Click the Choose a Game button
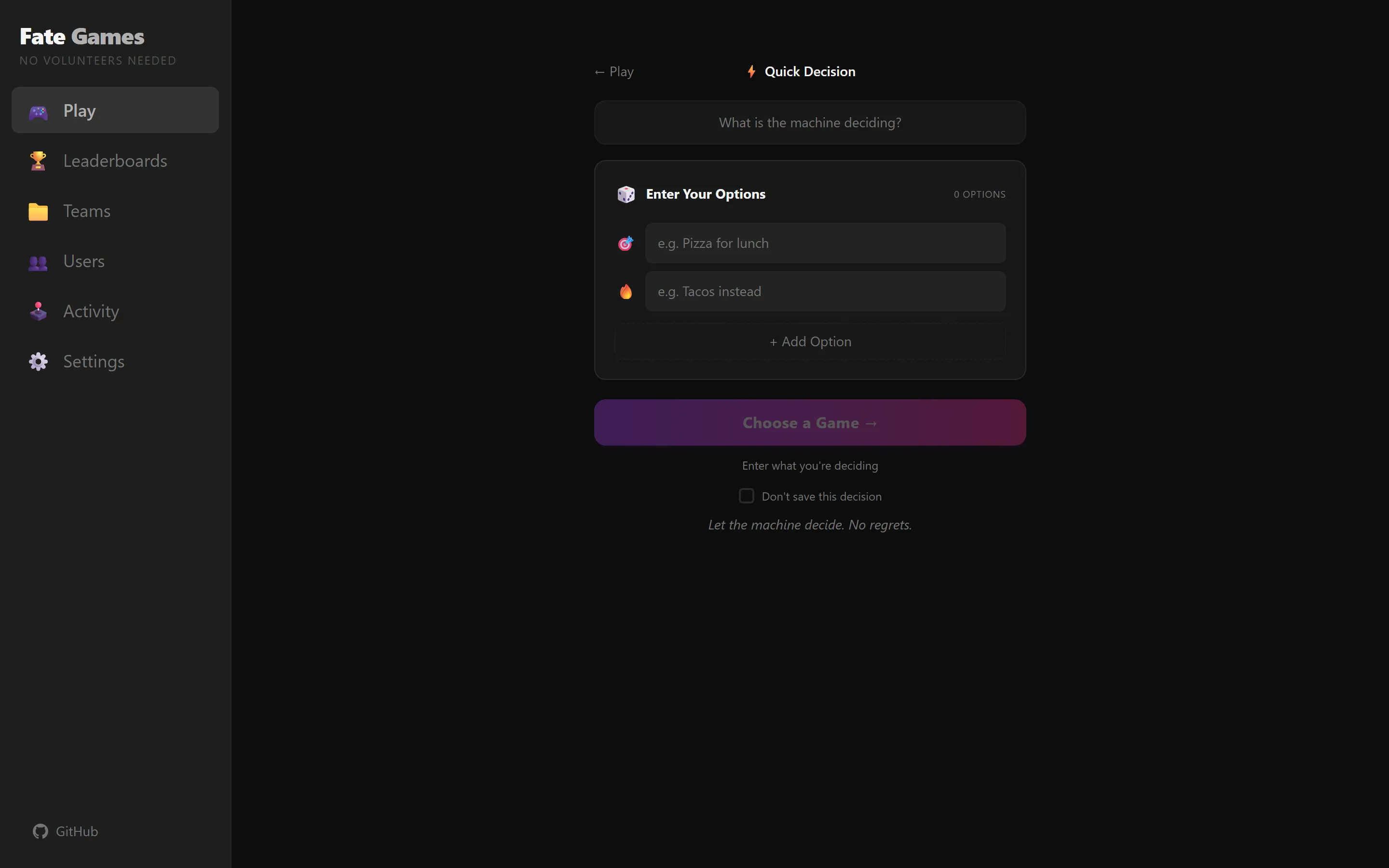Image resolution: width=1389 pixels, height=868 pixels. click(x=810, y=422)
